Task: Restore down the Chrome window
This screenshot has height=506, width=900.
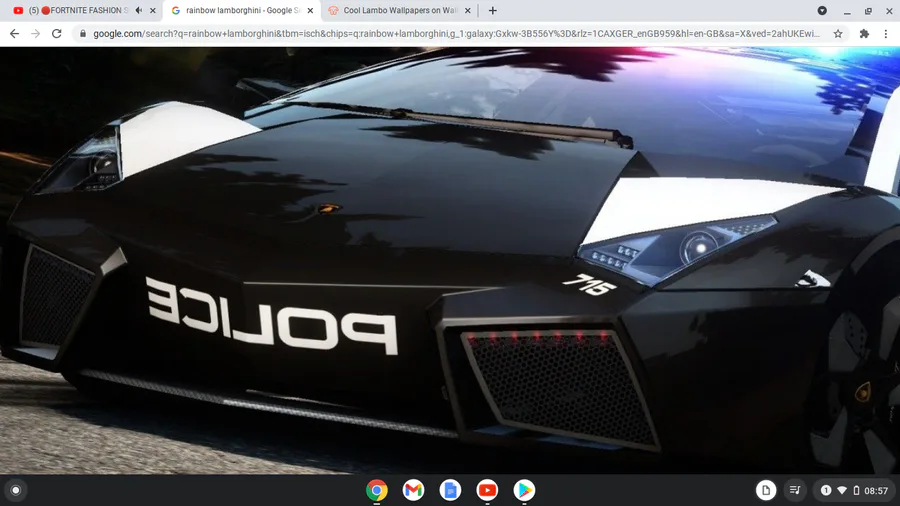Action: pyautogui.click(x=868, y=11)
